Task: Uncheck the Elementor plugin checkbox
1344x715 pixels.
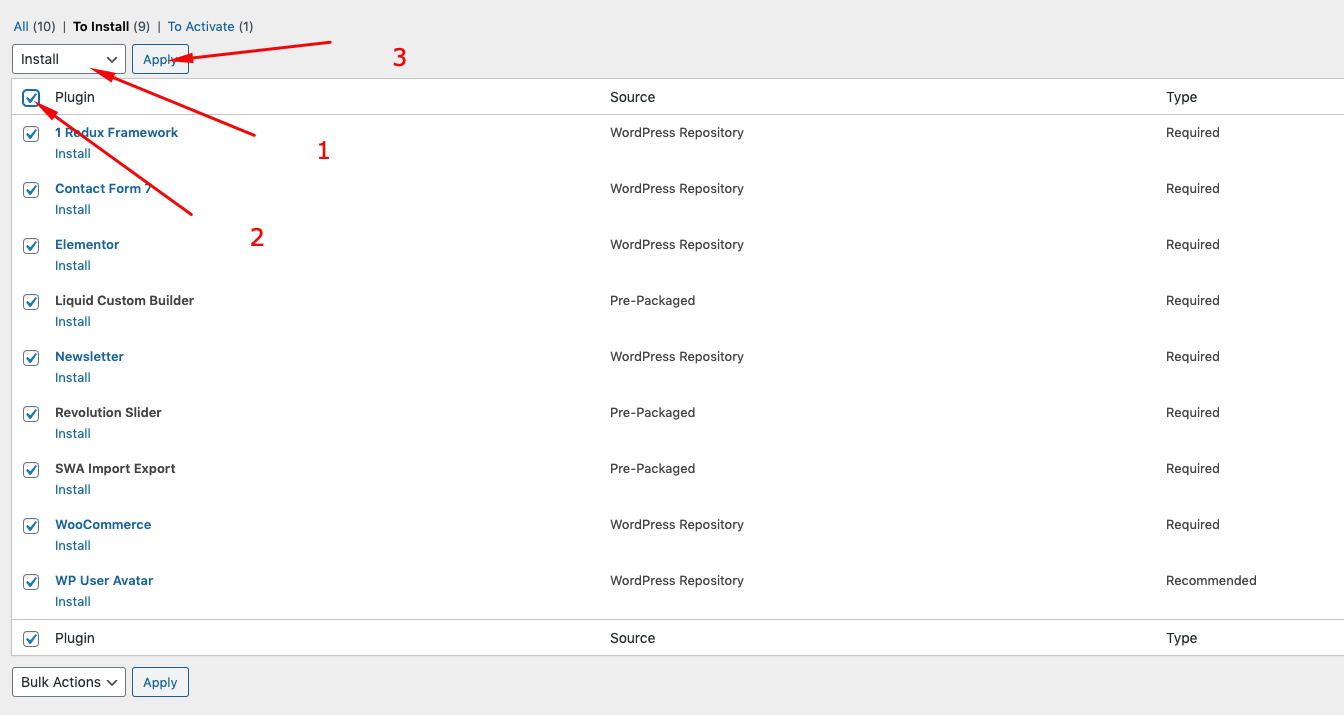Action: point(31,246)
